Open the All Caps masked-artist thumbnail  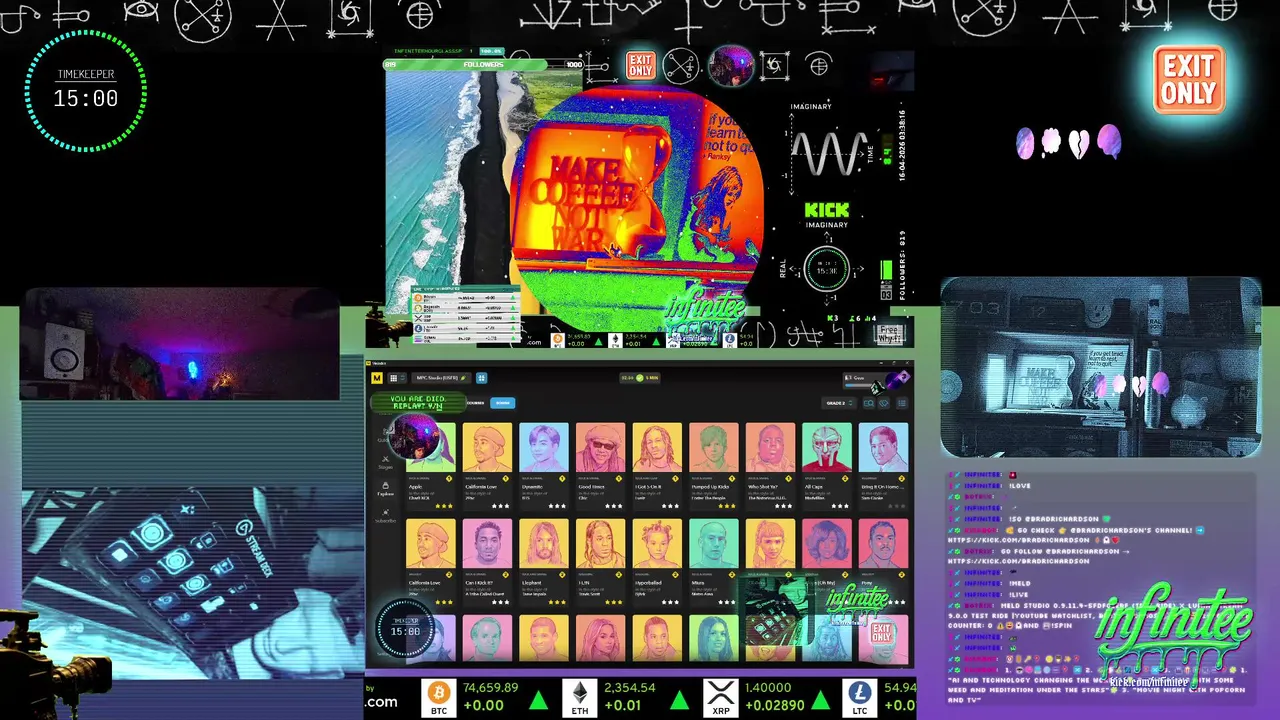[827, 447]
